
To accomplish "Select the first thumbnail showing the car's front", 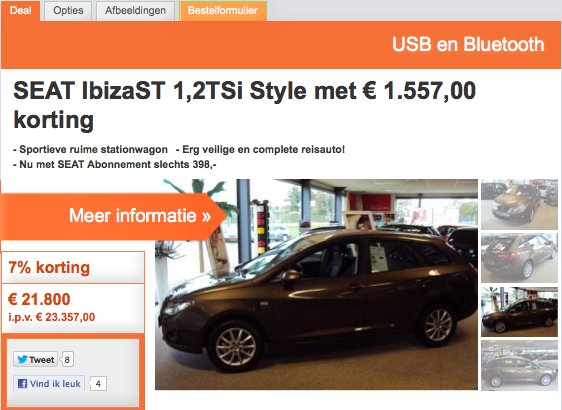I will tap(519, 205).
